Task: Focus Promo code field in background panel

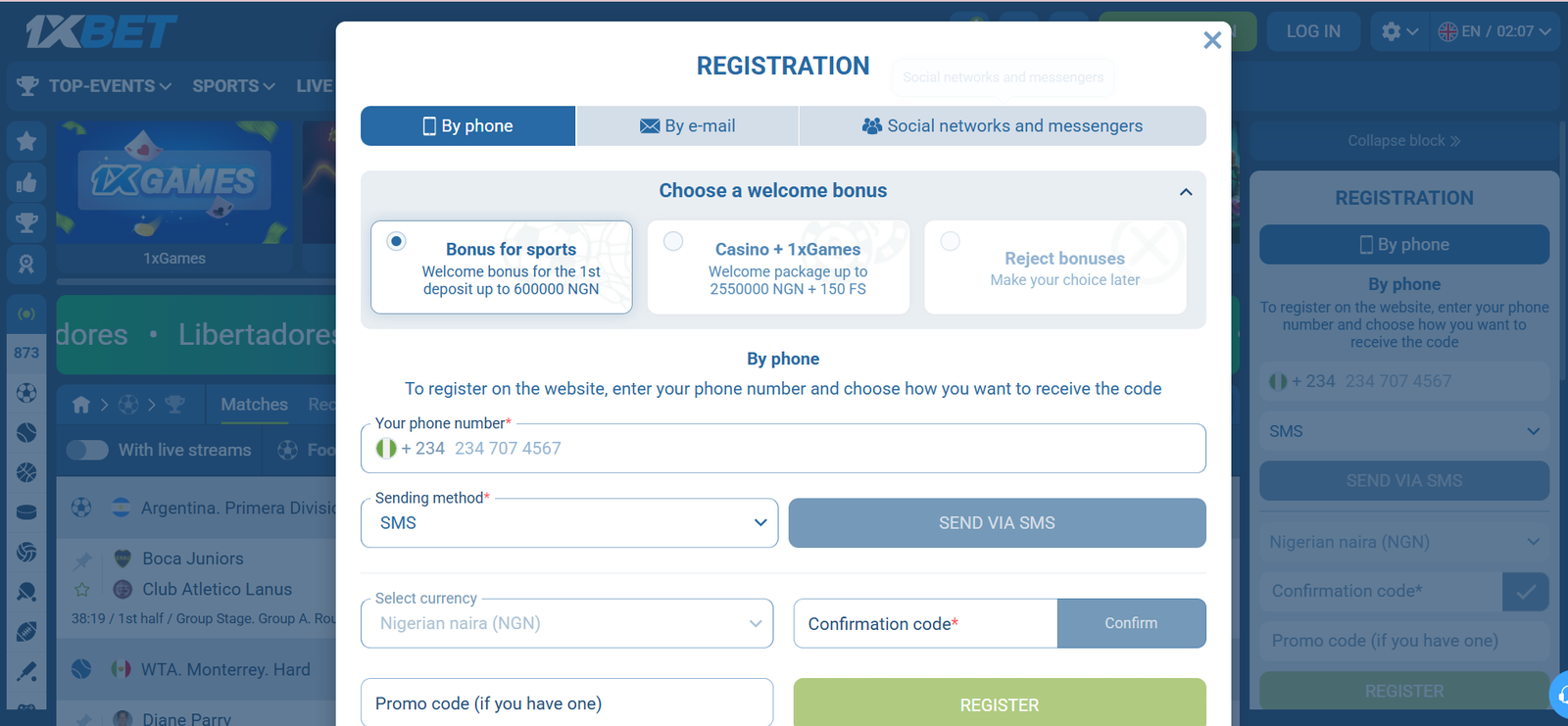Action: point(1404,641)
